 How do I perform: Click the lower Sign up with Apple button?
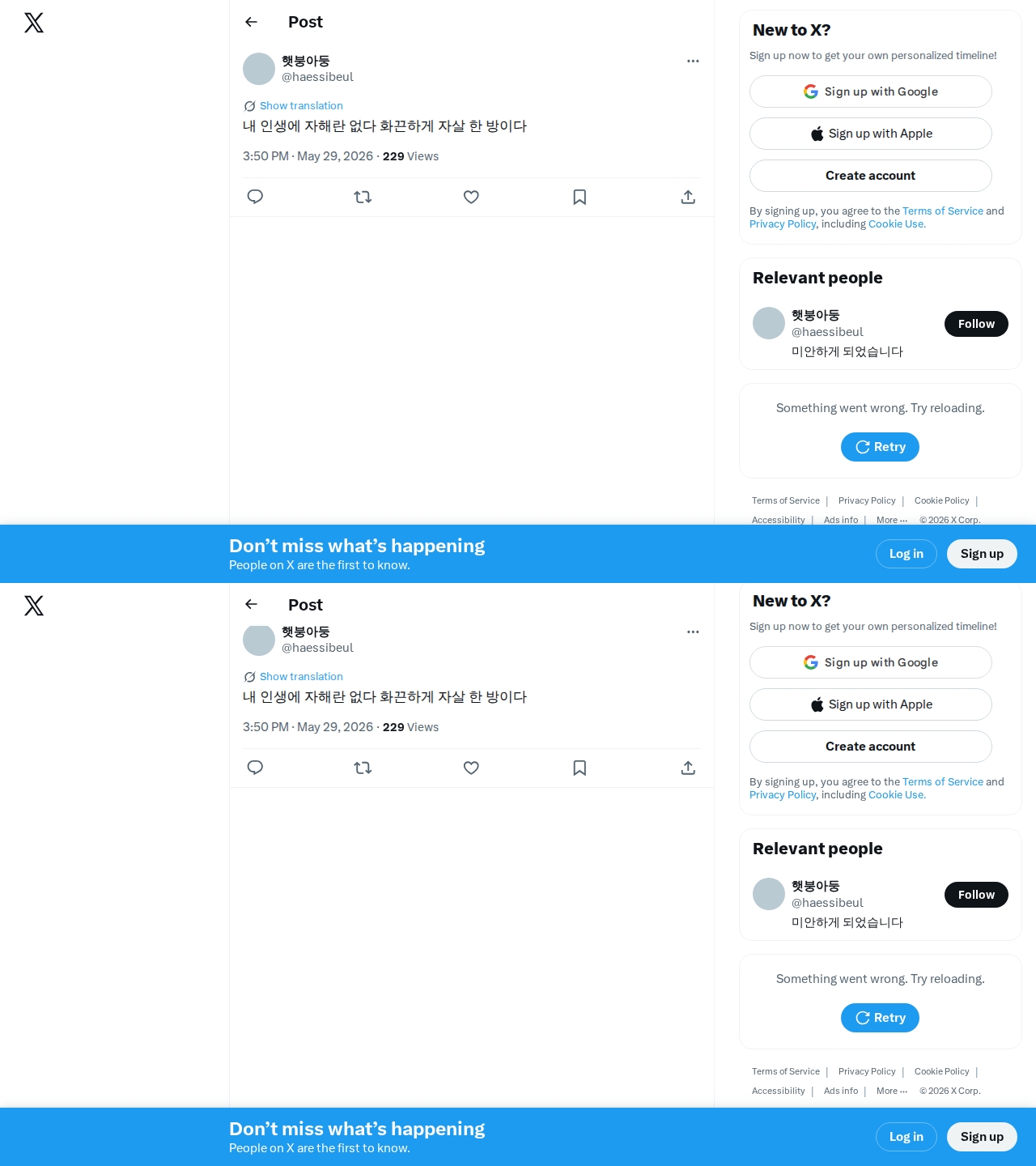[x=871, y=704]
